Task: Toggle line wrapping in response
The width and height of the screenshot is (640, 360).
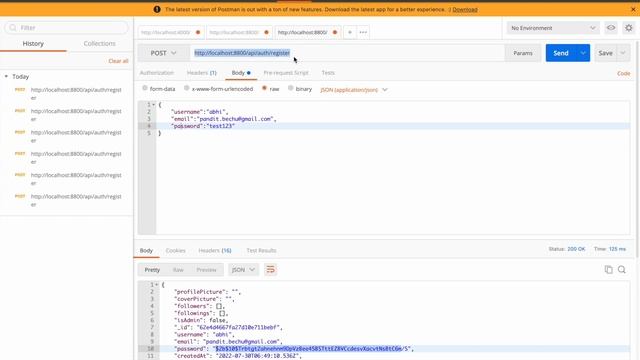Action: [x=270, y=269]
